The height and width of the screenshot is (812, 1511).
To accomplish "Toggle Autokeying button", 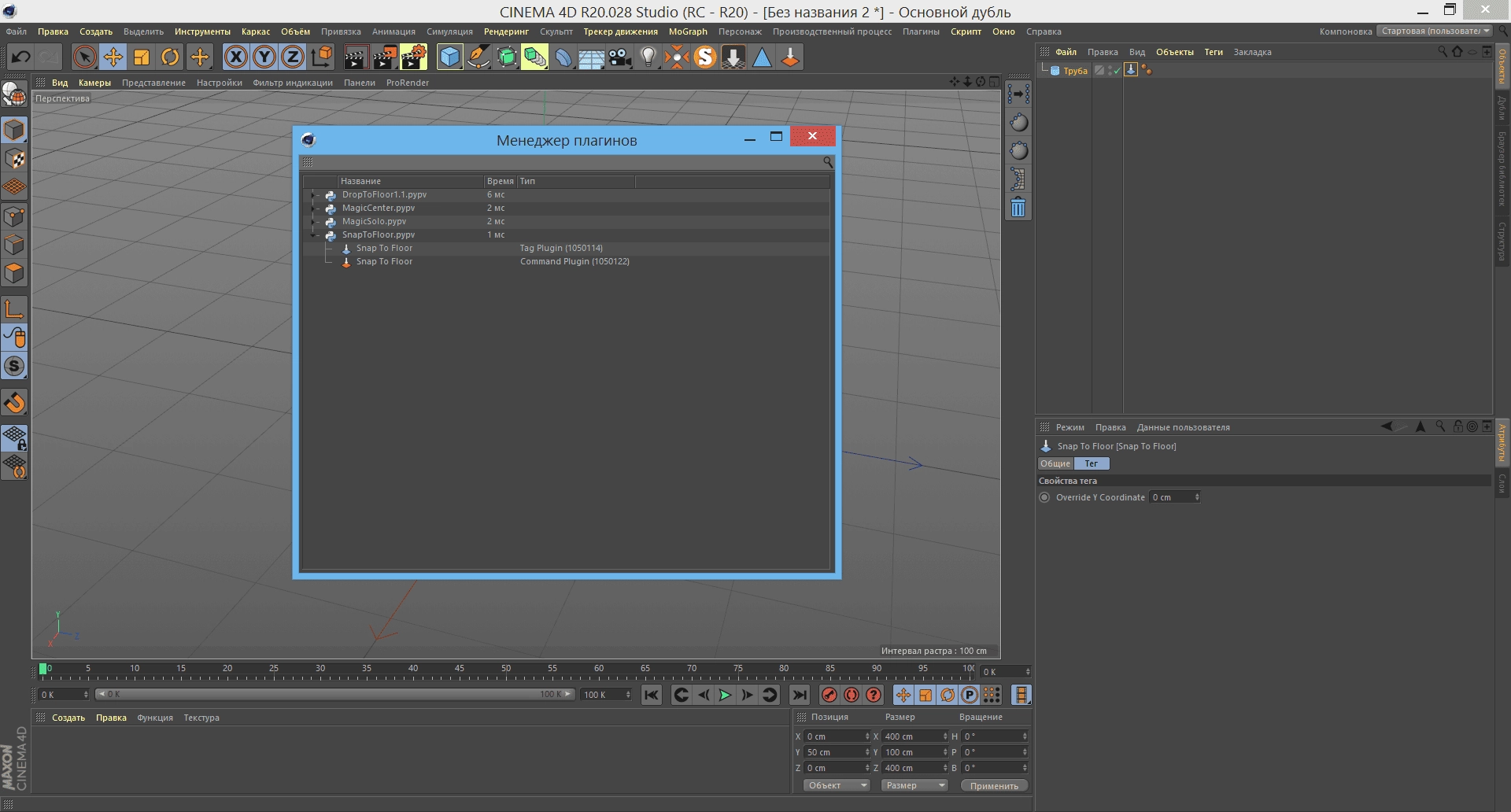I will [x=852, y=695].
